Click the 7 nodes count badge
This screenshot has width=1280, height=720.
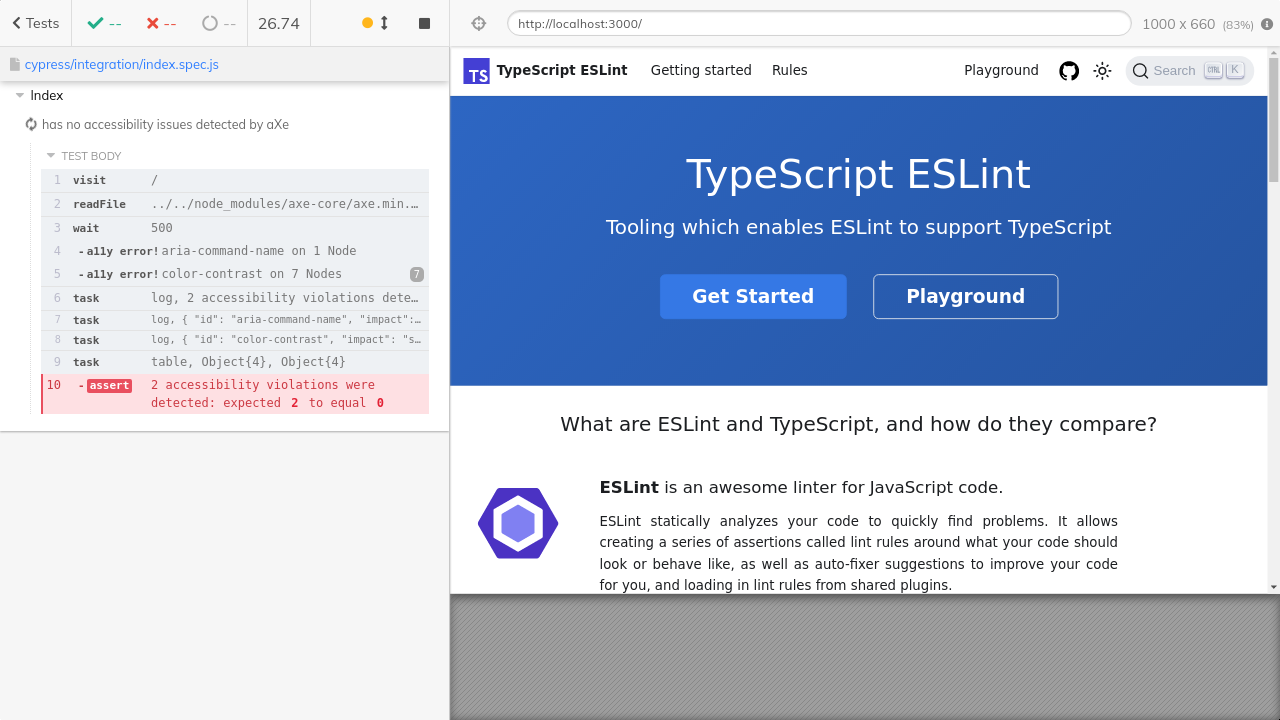[417, 274]
